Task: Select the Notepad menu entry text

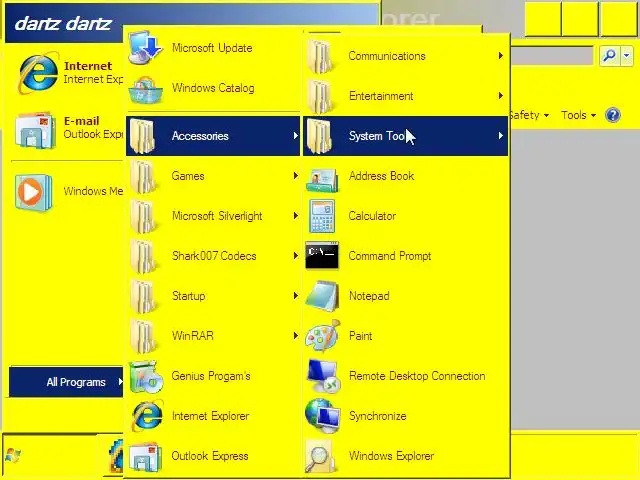Action: pyautogui.click(x=369, y=296)
